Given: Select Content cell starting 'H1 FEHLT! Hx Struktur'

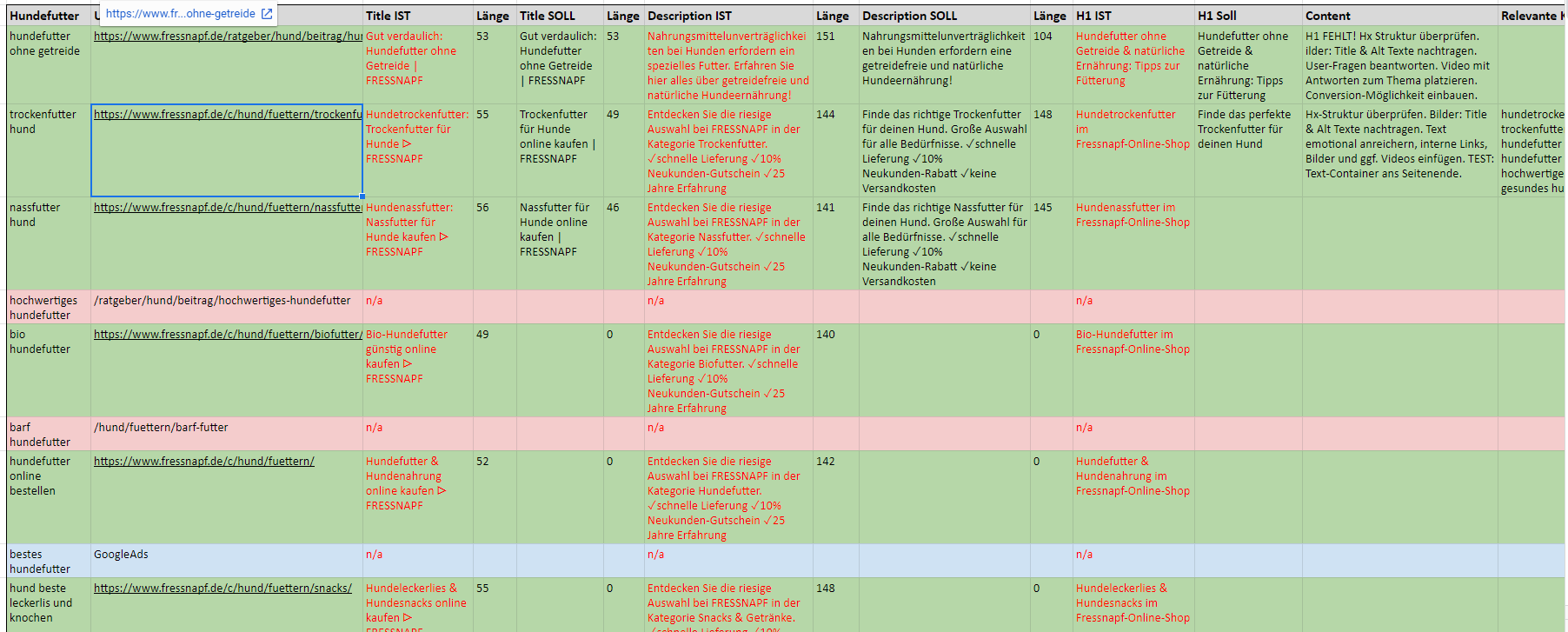Looking at the screenshot, I should [x=1400, y=65].
